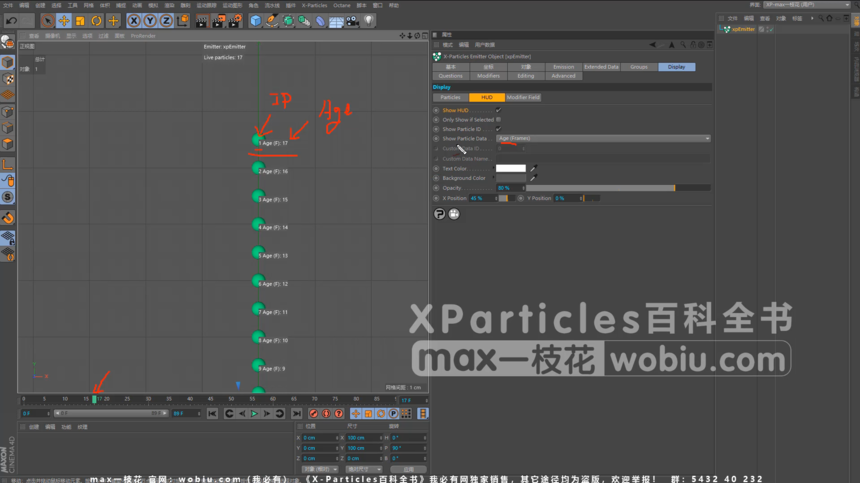
Task: Open the X-Particles menu
Action: [x=314, y=5]
